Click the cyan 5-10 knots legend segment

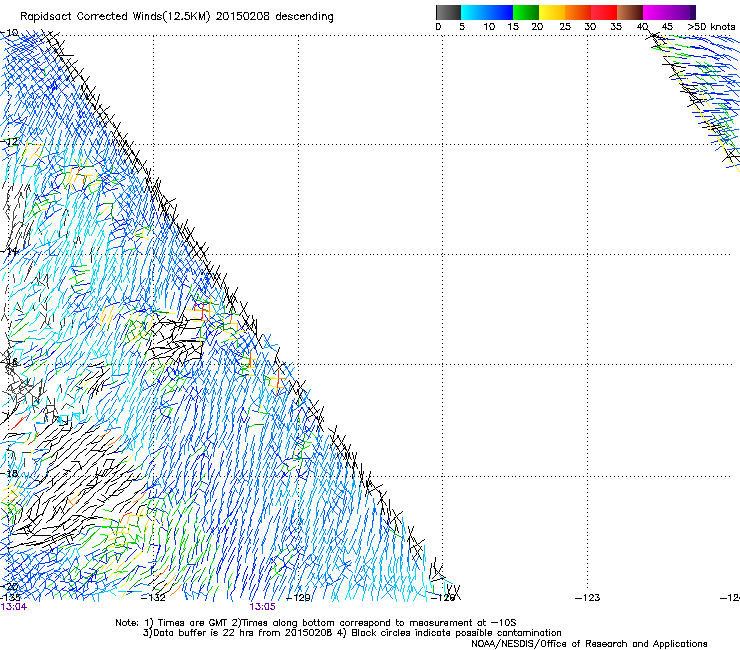[x=474, y=12]
